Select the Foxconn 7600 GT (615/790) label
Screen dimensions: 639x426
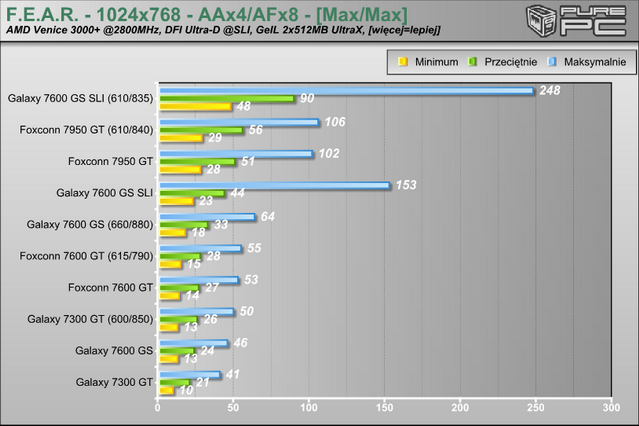(x=86, y=256)
